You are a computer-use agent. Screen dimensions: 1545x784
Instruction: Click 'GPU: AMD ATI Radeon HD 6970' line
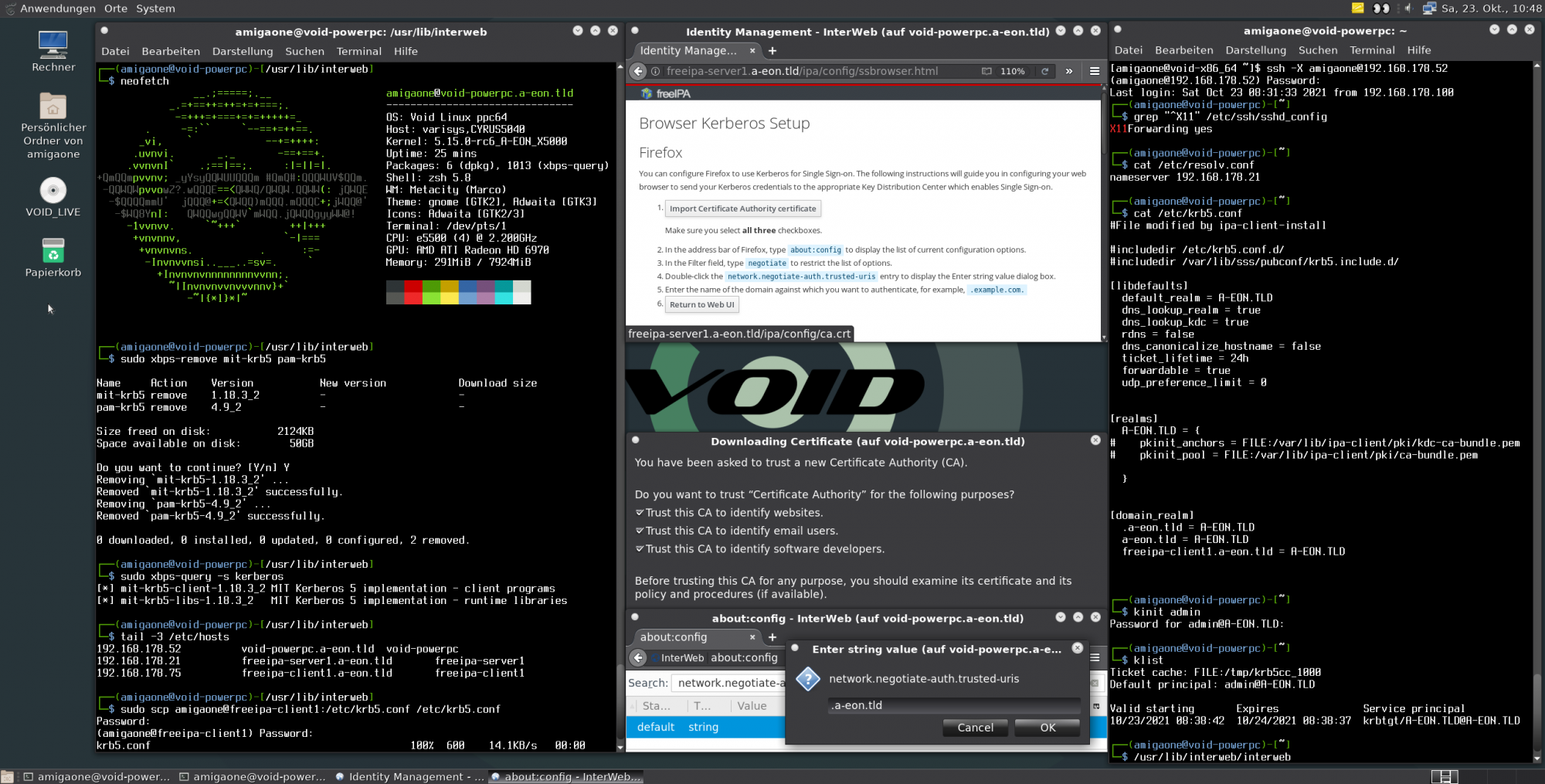pyautogui.click(x=467, y=250)
